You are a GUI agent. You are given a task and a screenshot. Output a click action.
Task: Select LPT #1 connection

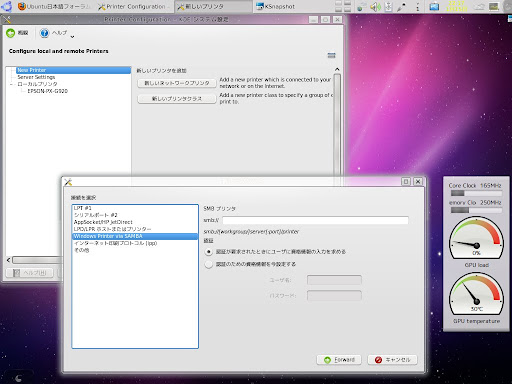tap(135, 208)
